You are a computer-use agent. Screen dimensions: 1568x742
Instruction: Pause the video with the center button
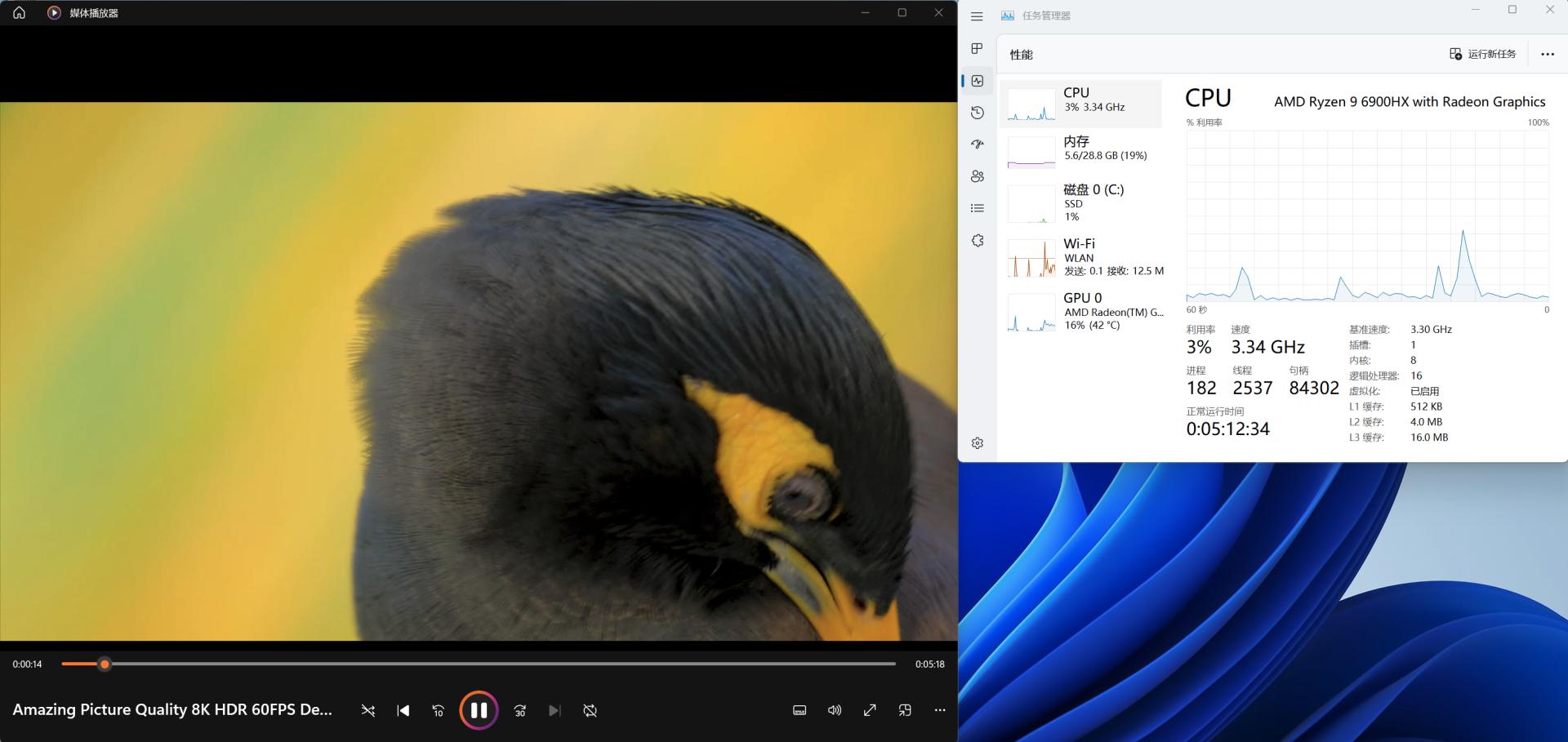479,710
